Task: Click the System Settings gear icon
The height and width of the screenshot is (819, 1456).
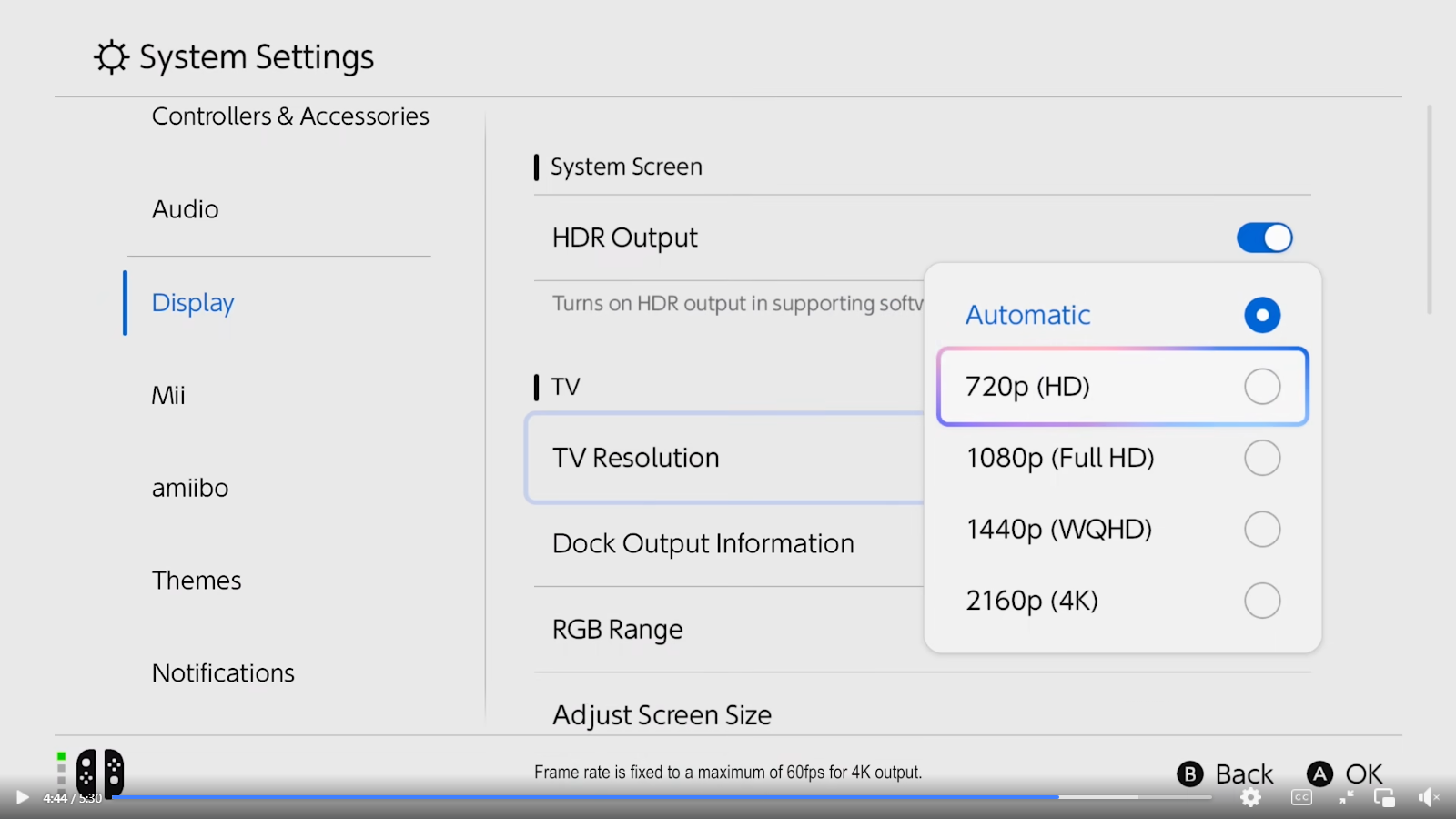Action: point(111,56)
